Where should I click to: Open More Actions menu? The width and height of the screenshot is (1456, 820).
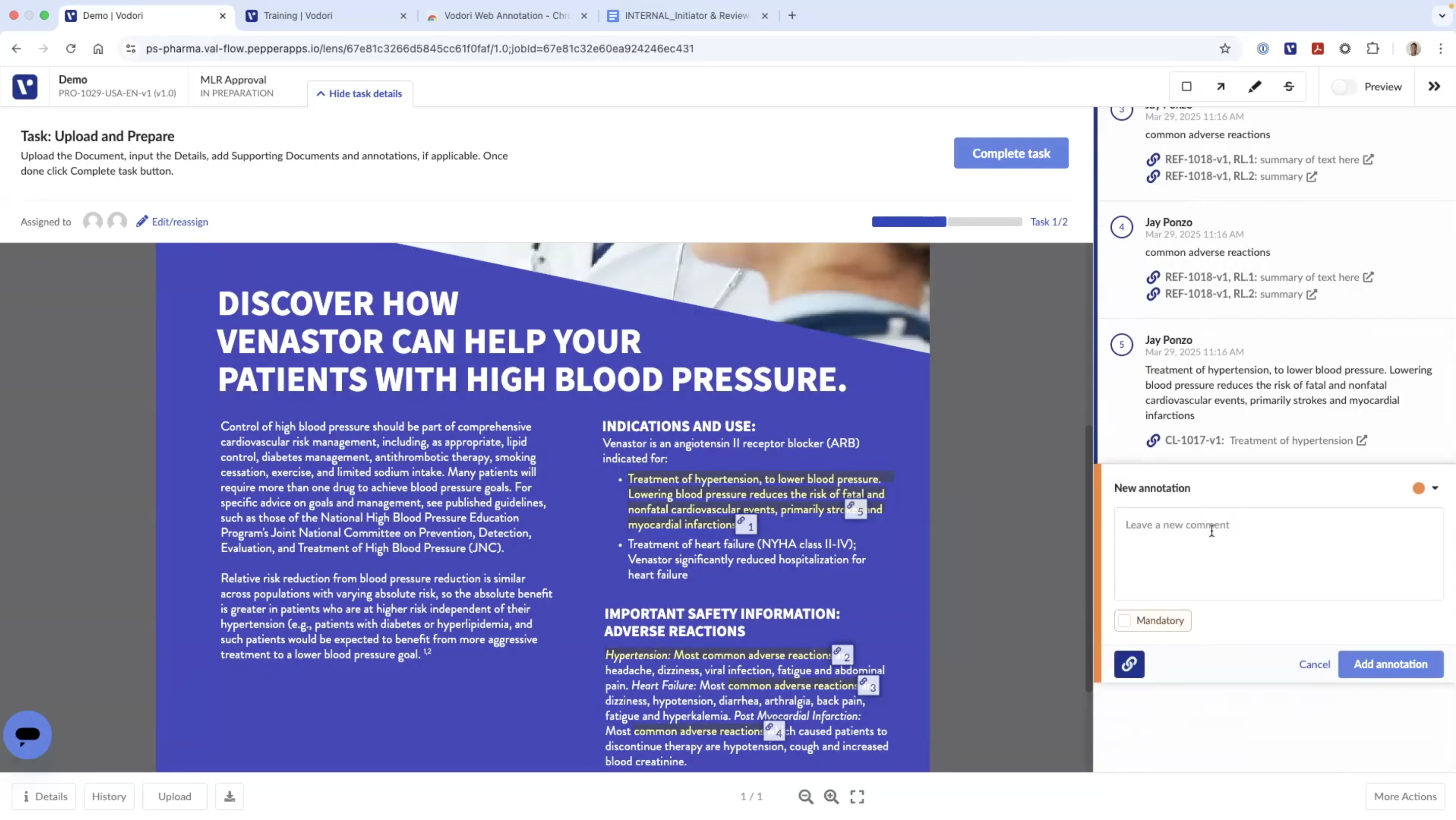pyautogui.click(x=1405, y=796)
